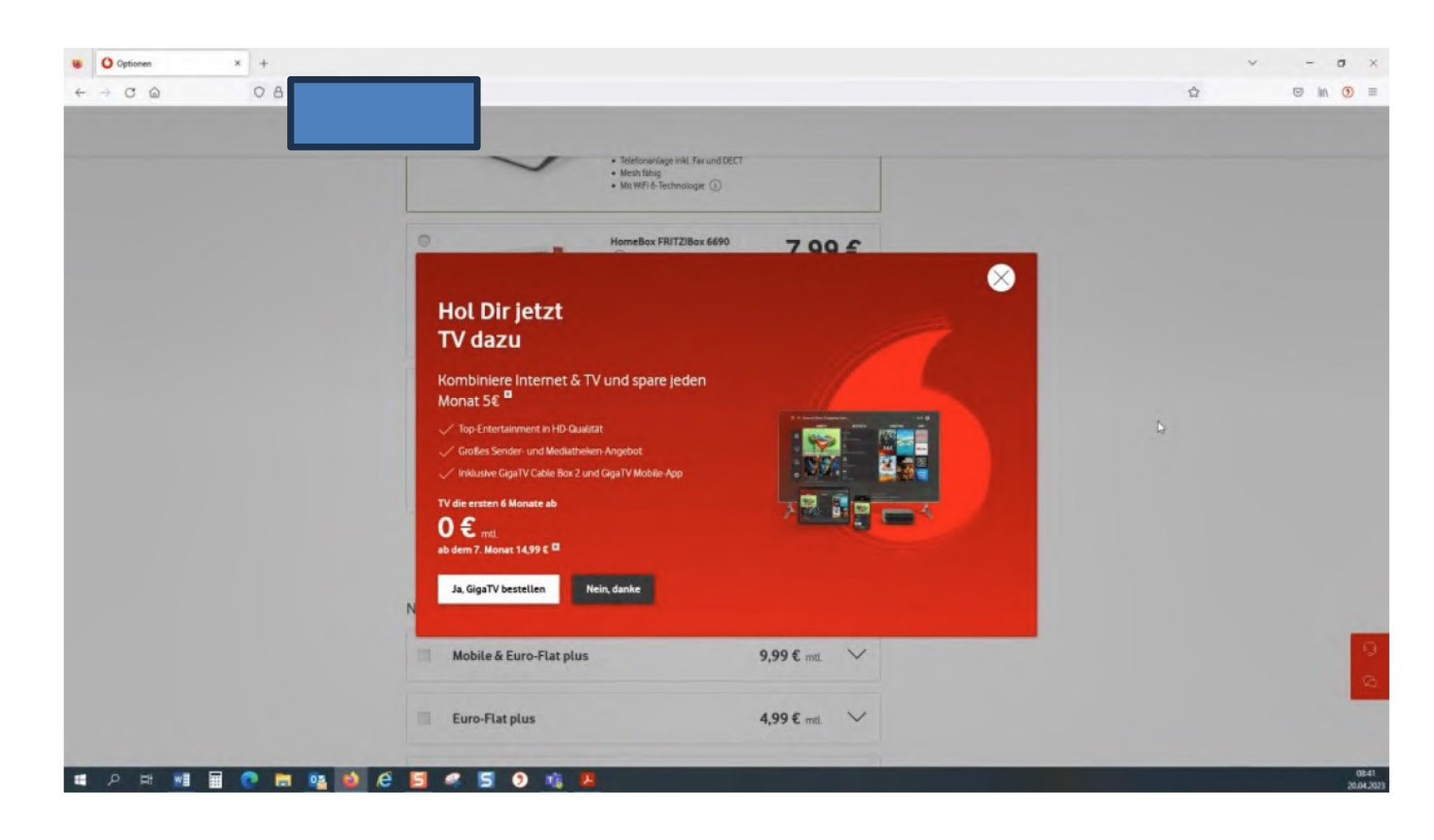Launch Microsoft Edge from taskbar

[249, 780]
